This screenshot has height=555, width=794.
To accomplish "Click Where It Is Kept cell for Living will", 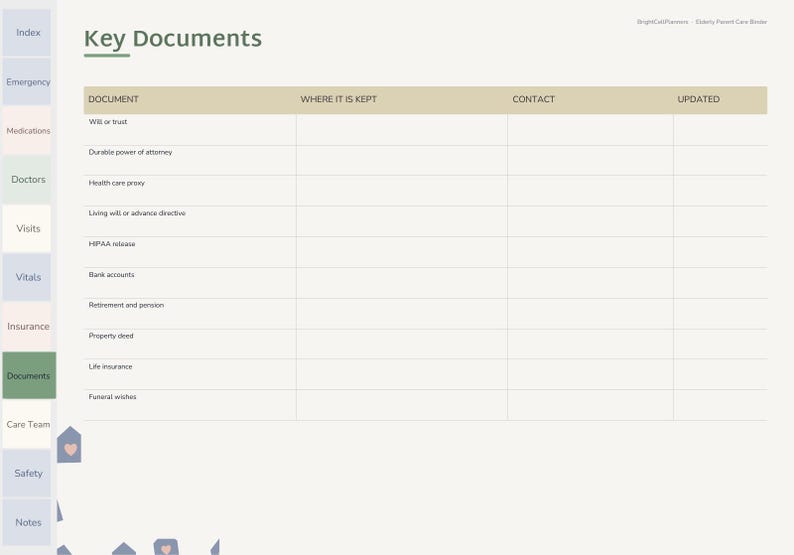I will click(402, 221).
